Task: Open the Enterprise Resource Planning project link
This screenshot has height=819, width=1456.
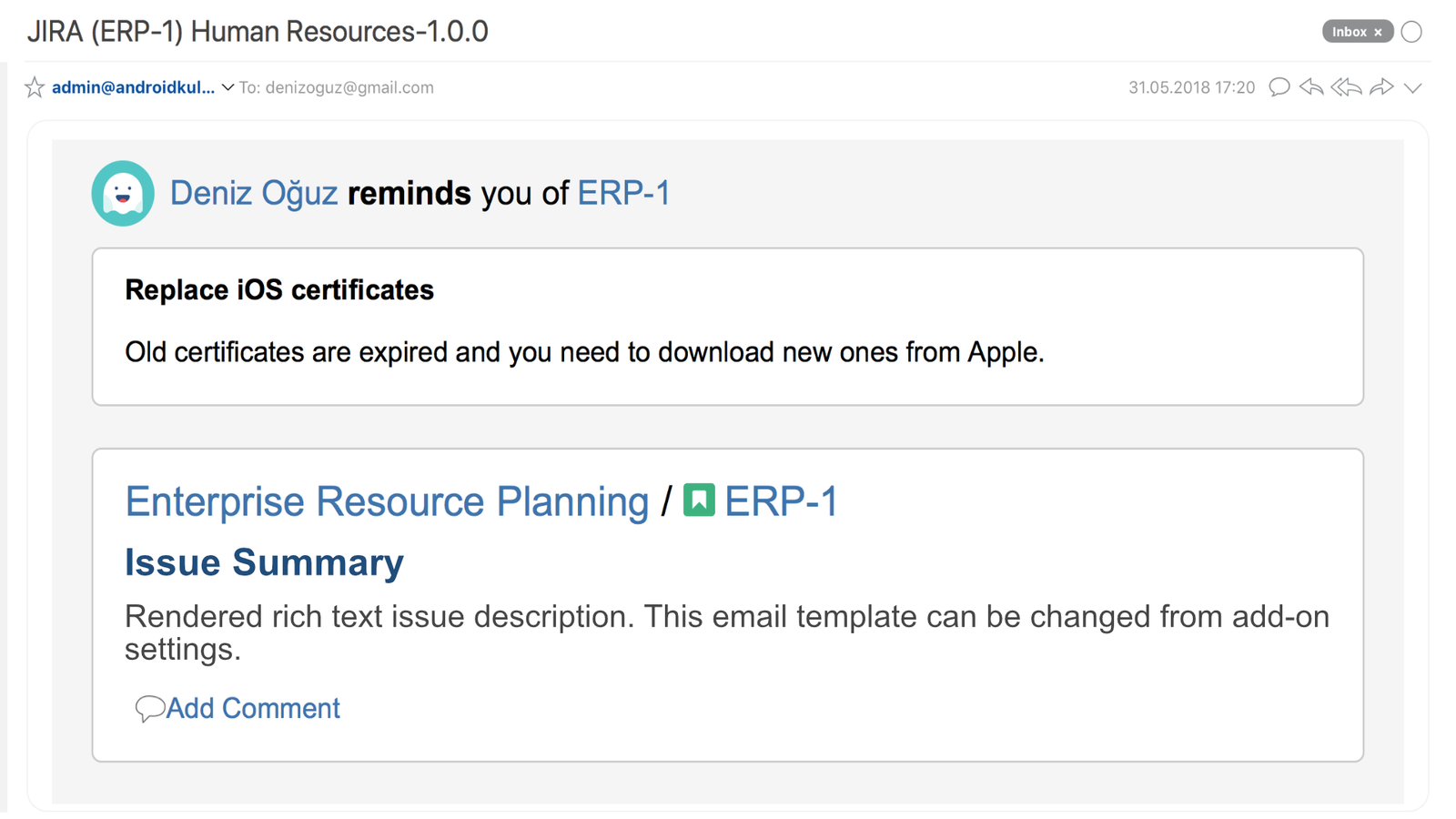Action: tap(387, 501)
